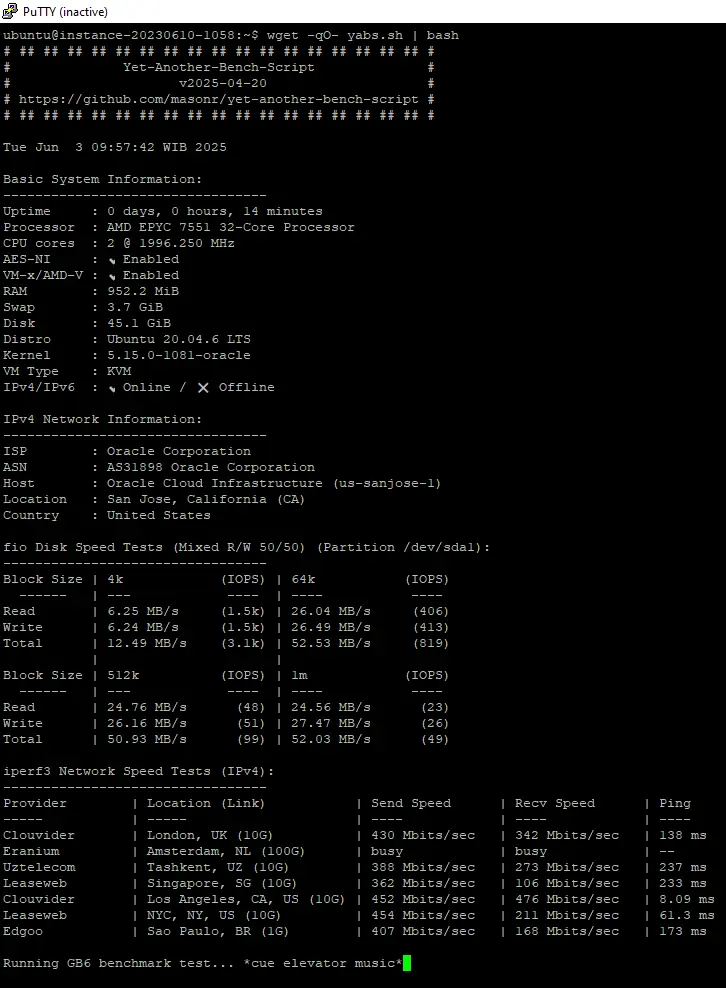Image resolution: width=726 pixels, height=988 pixels.
Task: Click the VM Type value 'KVM'
Action: click(119, 371)
